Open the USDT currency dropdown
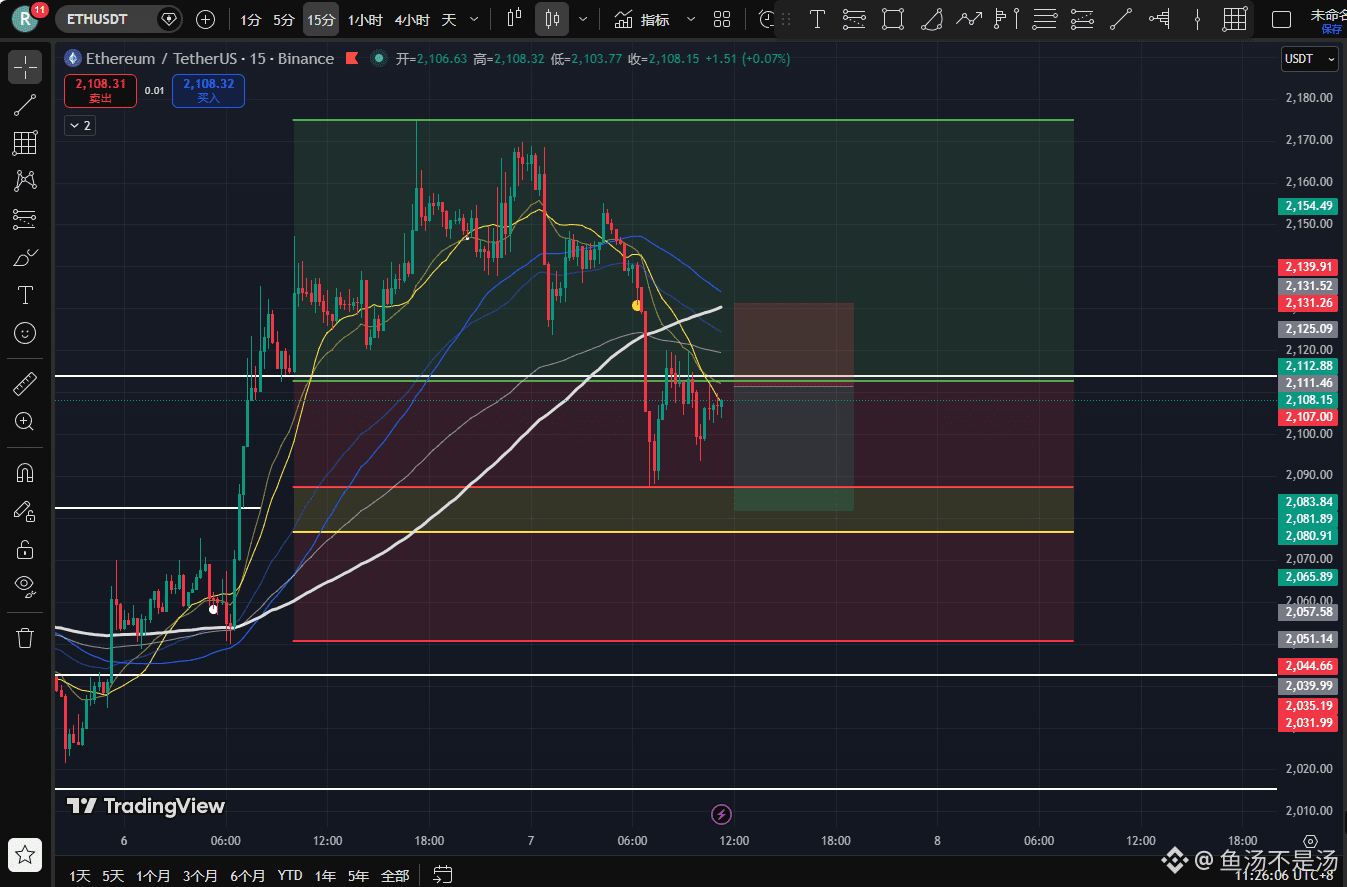Viewport: 1347px width, 887px height. pyautogui.click(x=1310, y=59)
